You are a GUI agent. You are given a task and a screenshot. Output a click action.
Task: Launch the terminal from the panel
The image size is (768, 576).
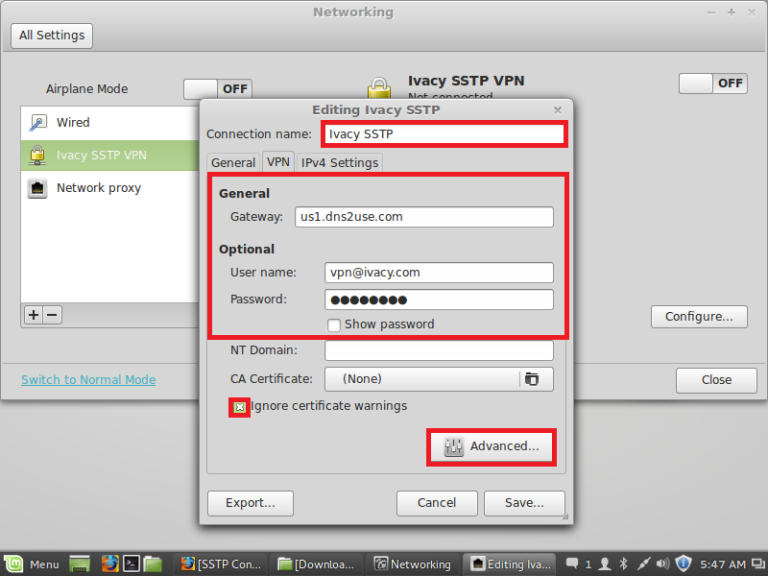(x=131, y=564)
